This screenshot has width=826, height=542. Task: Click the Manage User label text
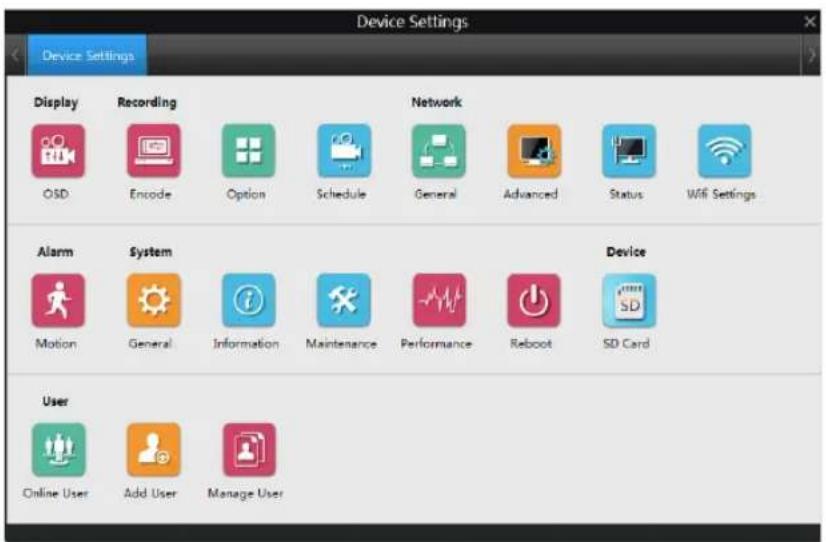pyautogui.click(x=245, y=494)
